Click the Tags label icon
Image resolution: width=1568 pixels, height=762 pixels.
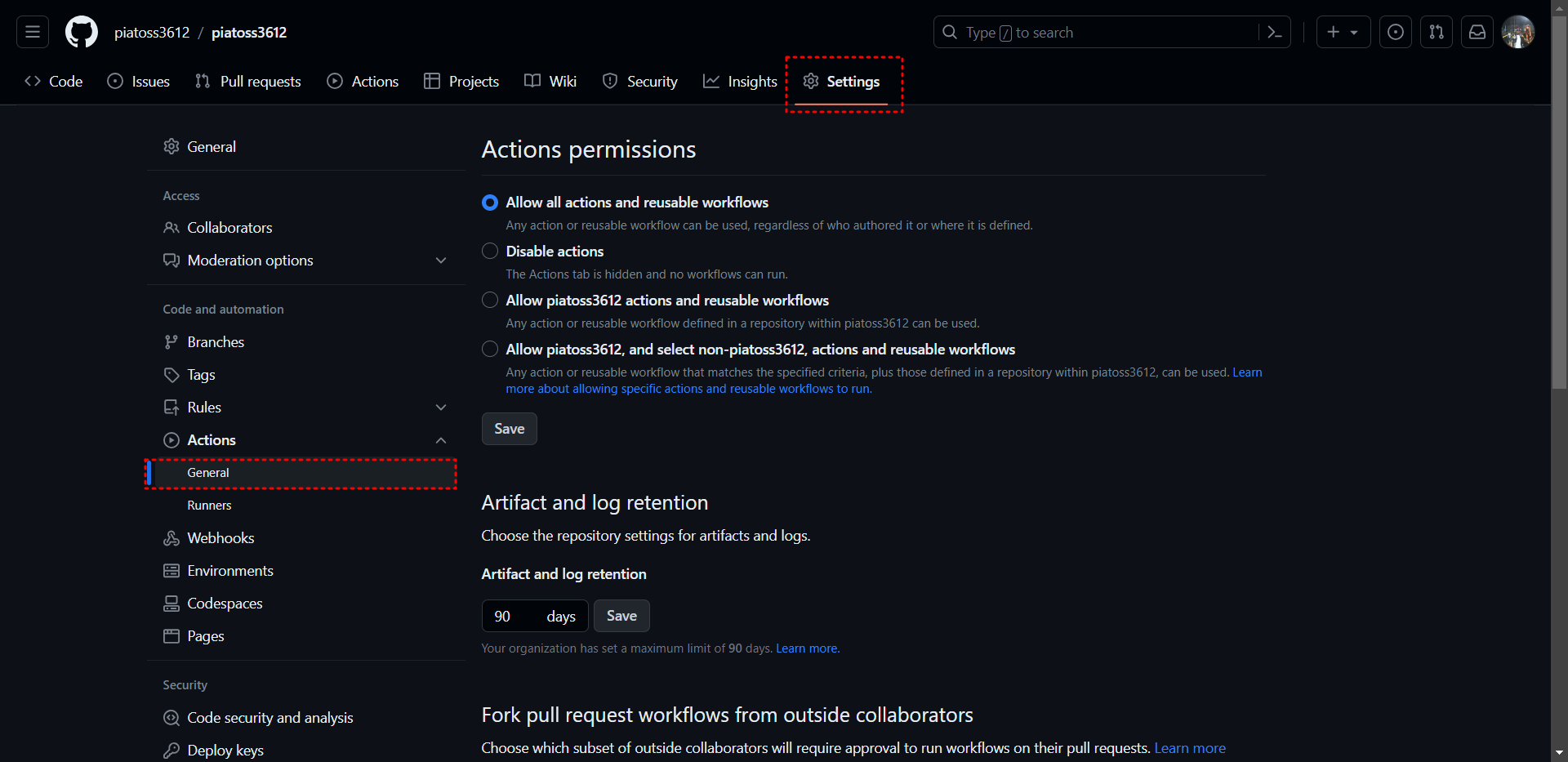point(171,375)
